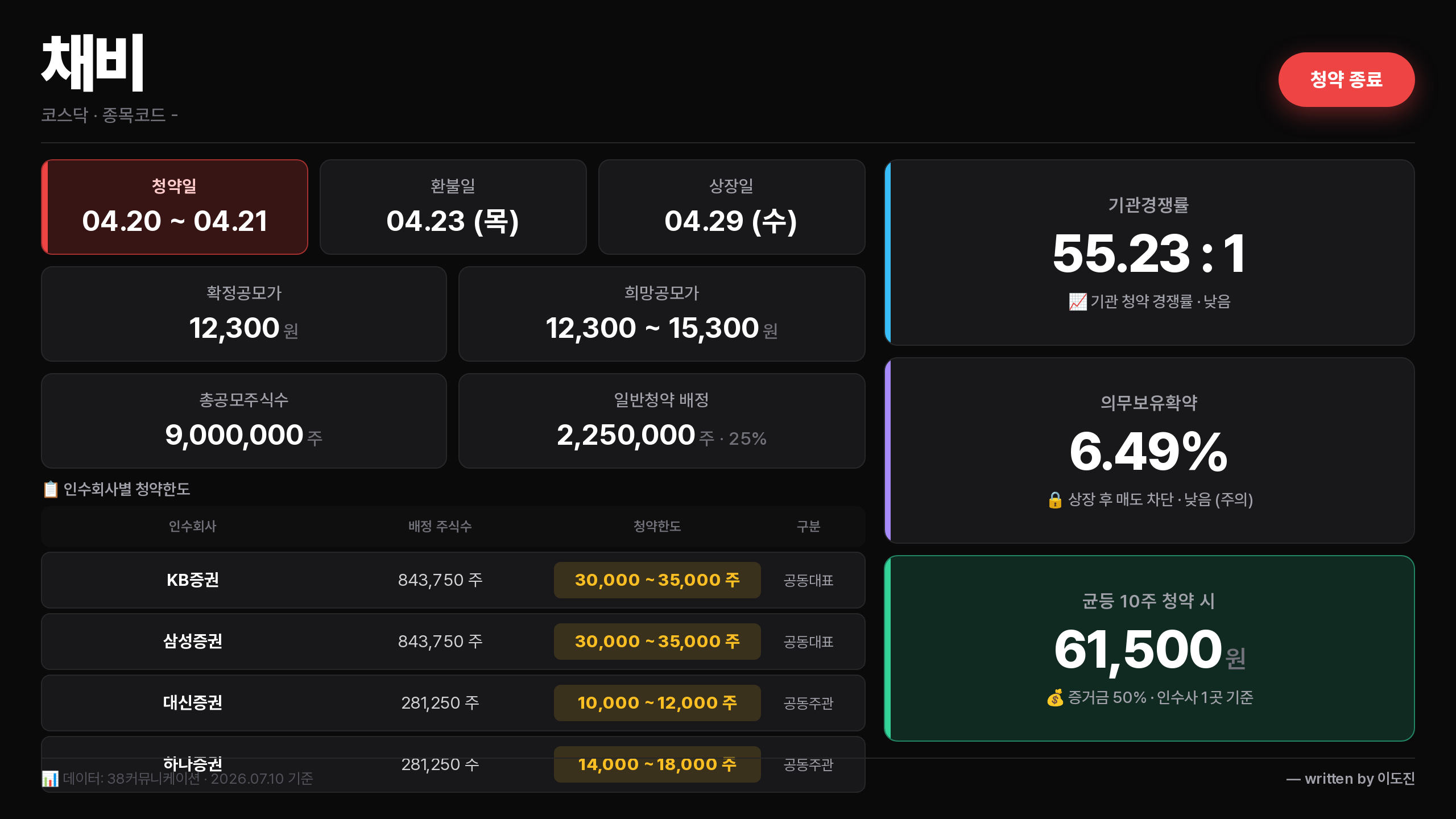Click 삼성증권 청약한도 30,000~35,000 badge
Viewport: 1456px width, 819px height.
click(x=657, y=642)
